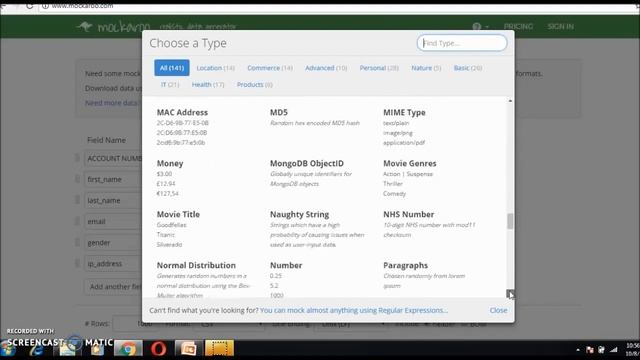Click the Windows Start button

[x=9, y=349]
